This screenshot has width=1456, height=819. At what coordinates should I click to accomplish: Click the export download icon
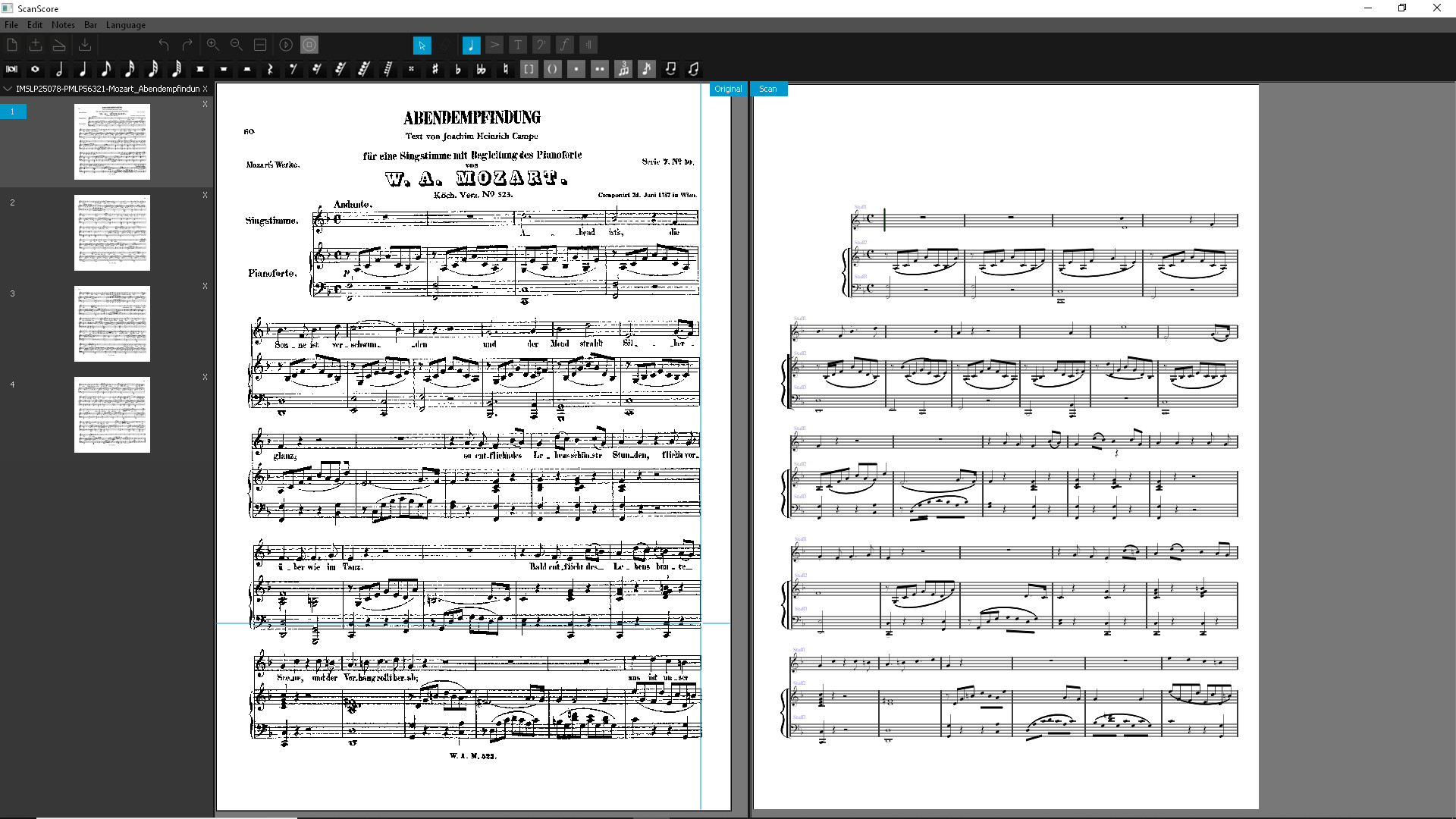click(85, 45)
